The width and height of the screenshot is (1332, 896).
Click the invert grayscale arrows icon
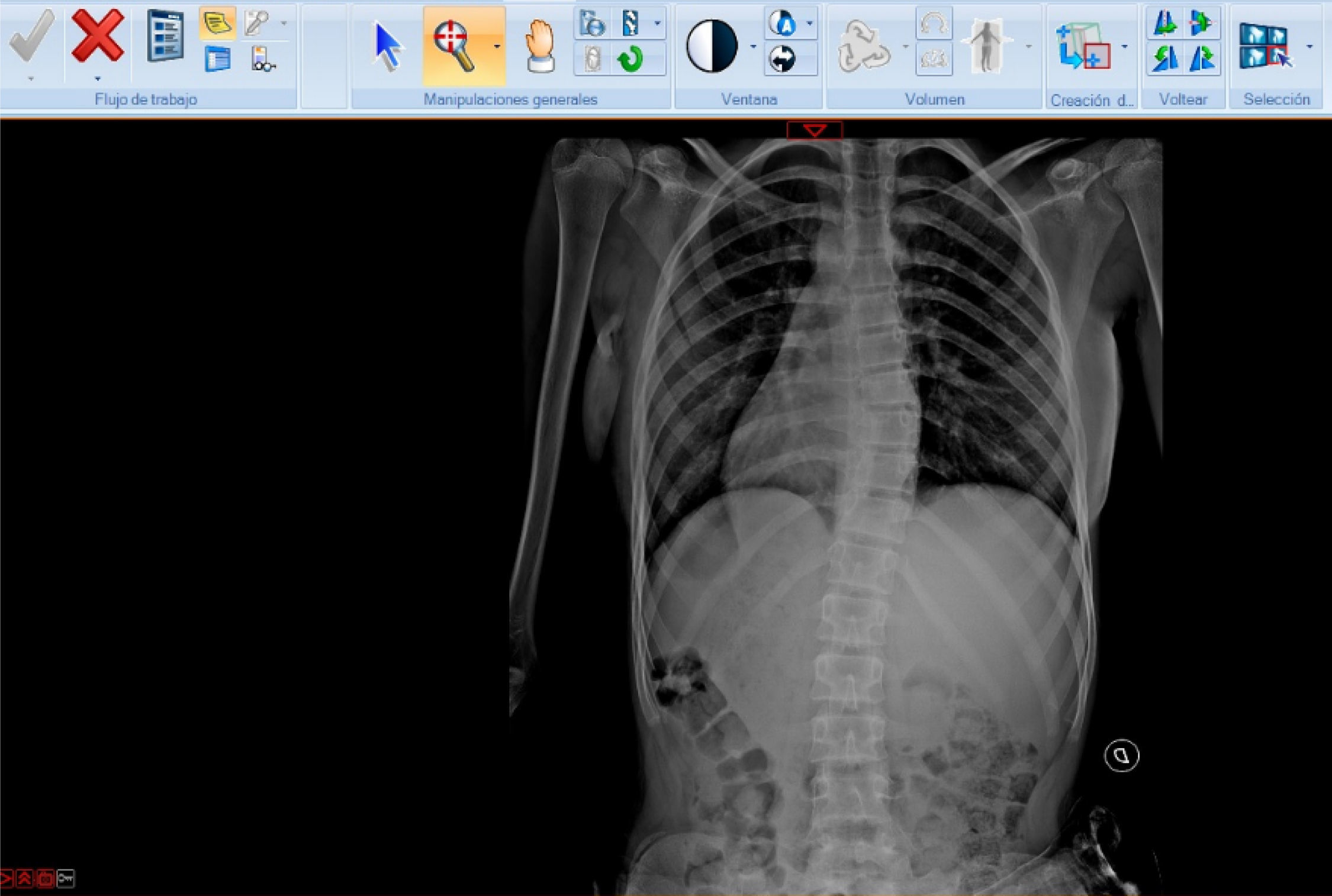pyautogui.click(x=783, y=60)
